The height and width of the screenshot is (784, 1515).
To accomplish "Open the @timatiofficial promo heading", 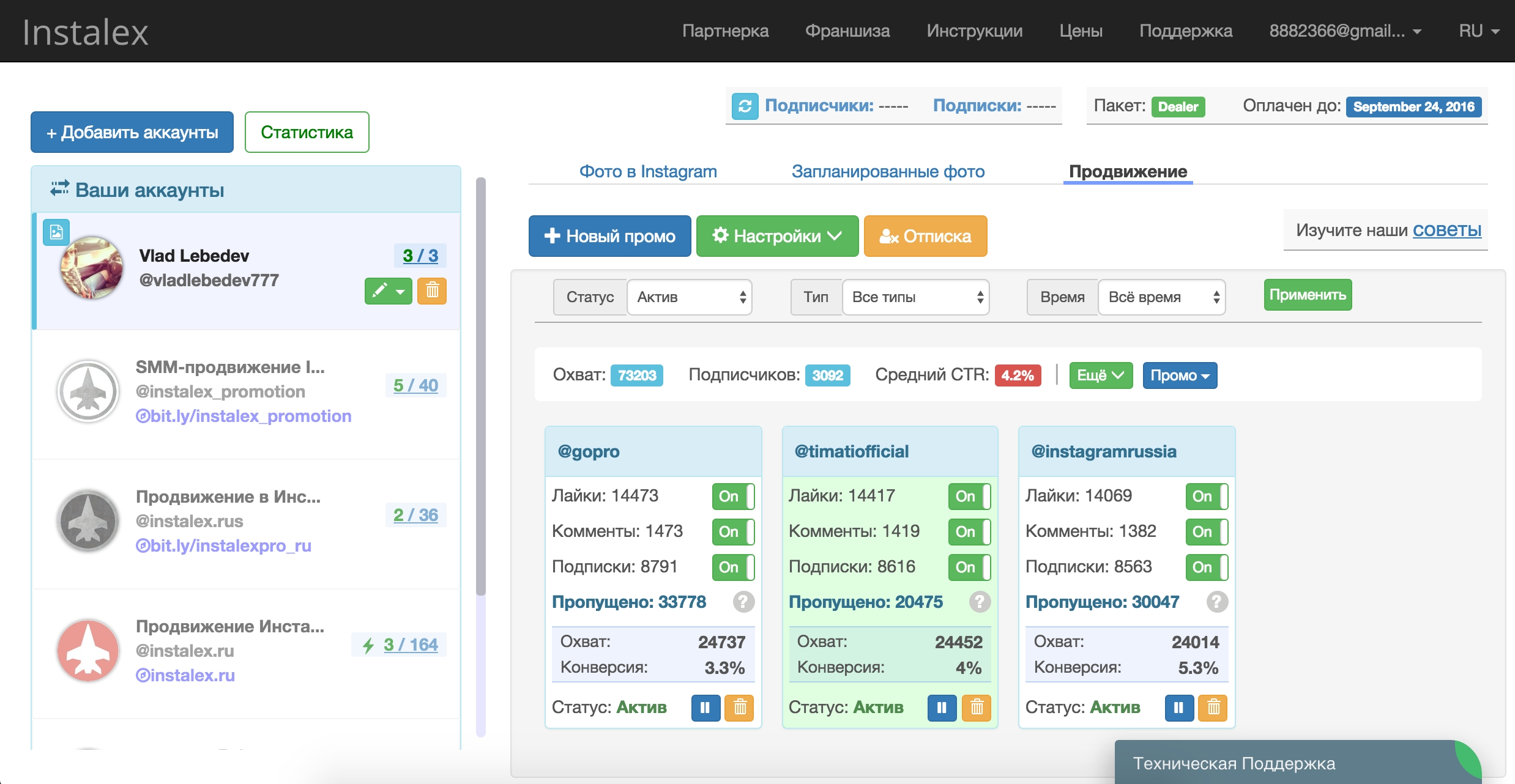I will (851, 451).
